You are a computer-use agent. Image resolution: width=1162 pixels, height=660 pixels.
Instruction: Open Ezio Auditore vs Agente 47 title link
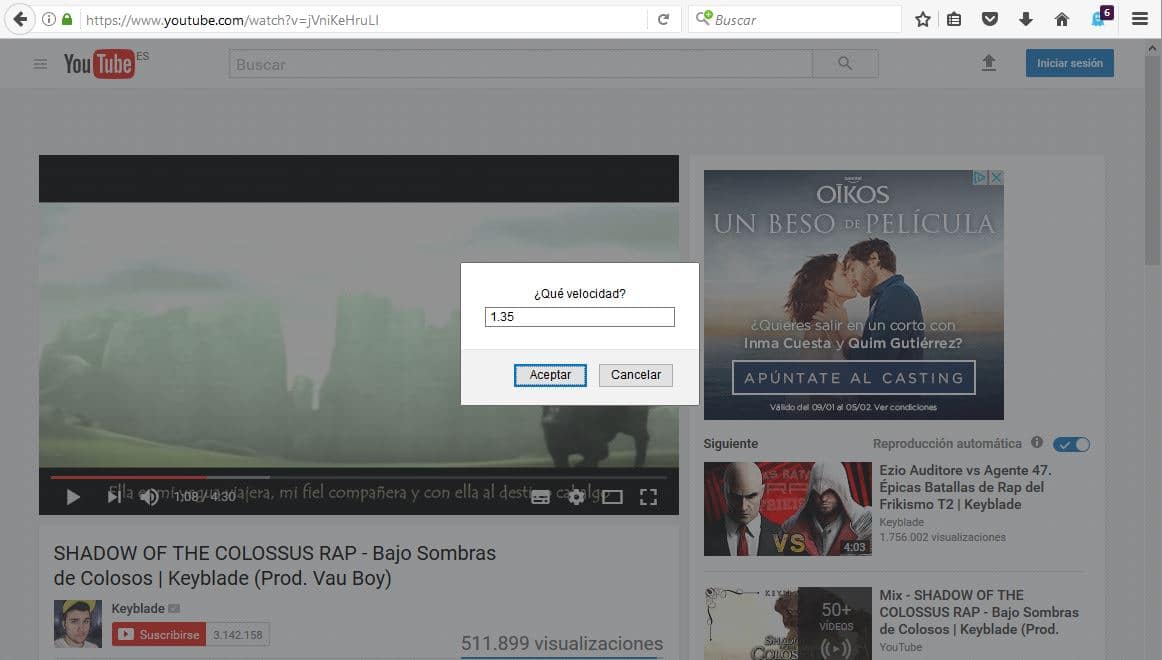tap(966, 487)
